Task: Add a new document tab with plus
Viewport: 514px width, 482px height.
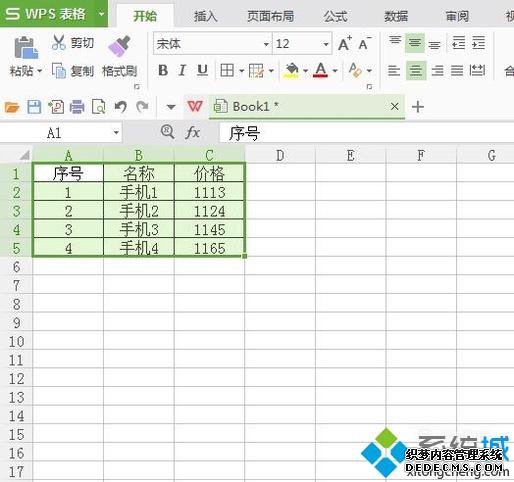Action: (418, 107)
